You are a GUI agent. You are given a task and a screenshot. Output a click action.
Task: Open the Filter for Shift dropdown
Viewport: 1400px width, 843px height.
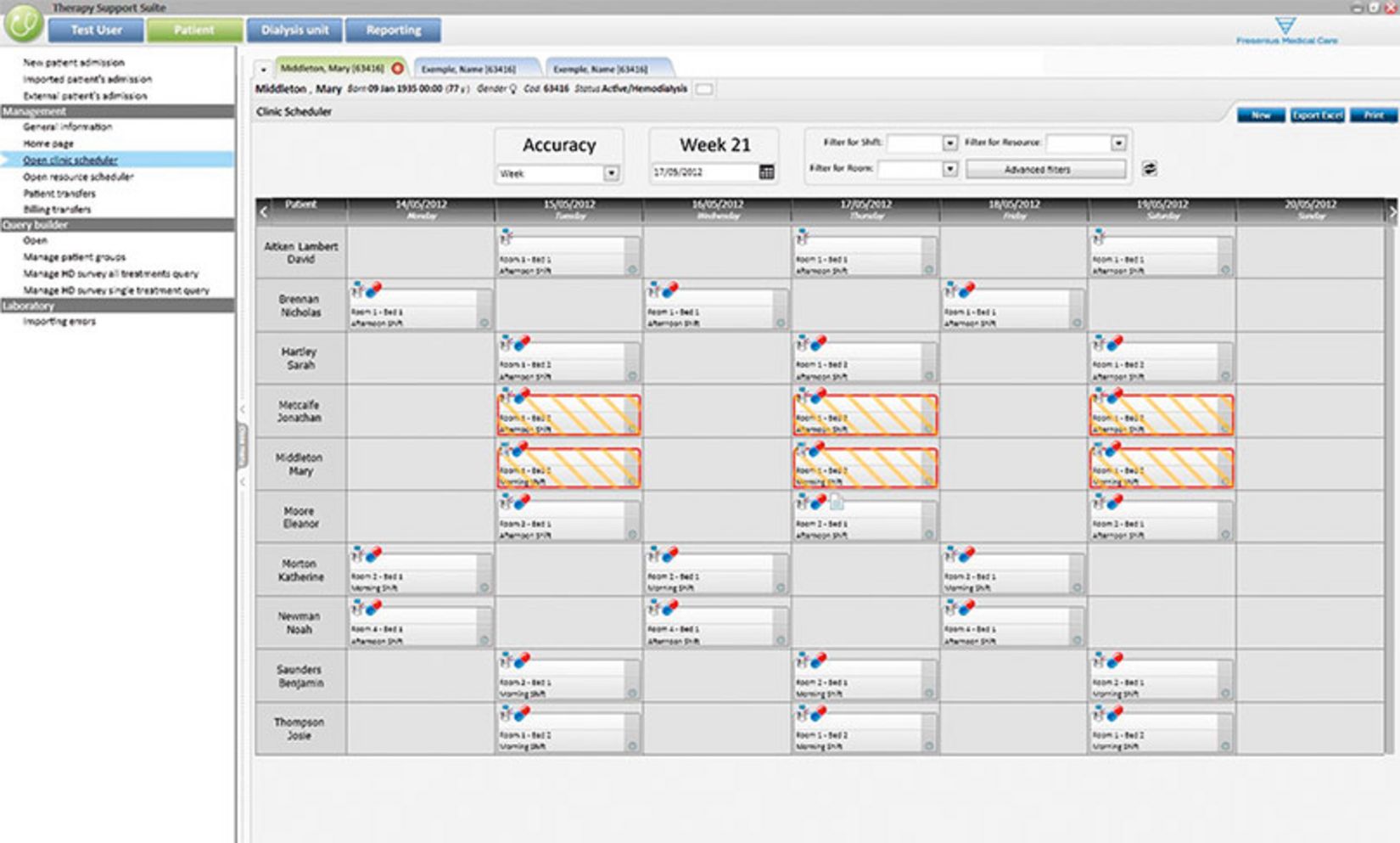coord(949,143)
